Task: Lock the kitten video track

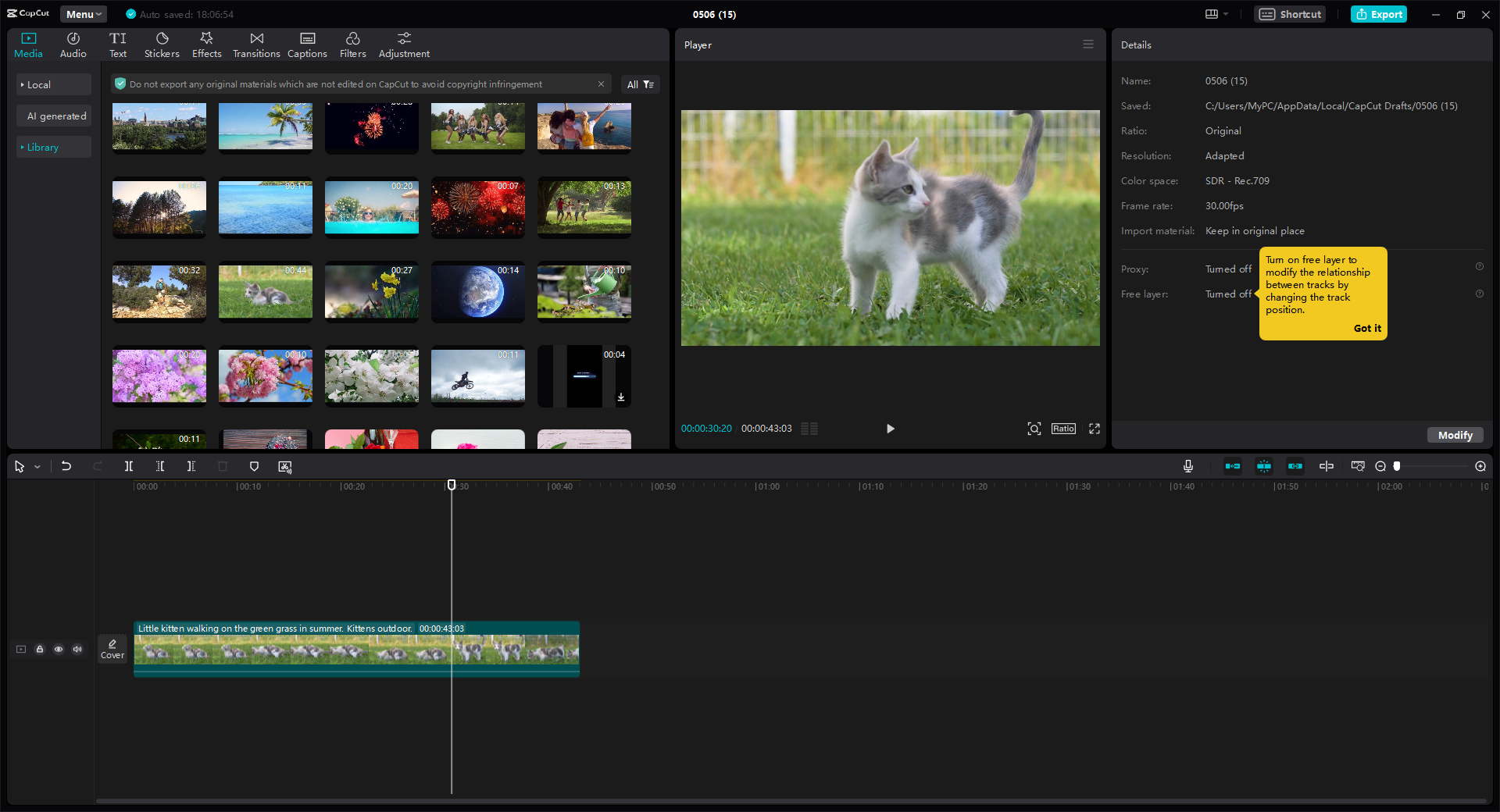Action: click(39, 649)
